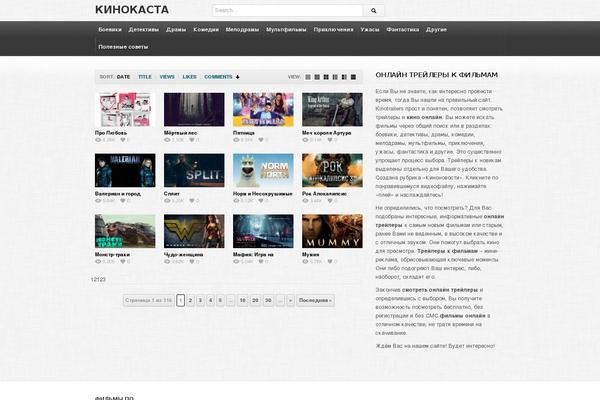Open the Split trailer thumbnail
Image resolution: width=600 pixels, height=400 pixels.
coord(194,170)
